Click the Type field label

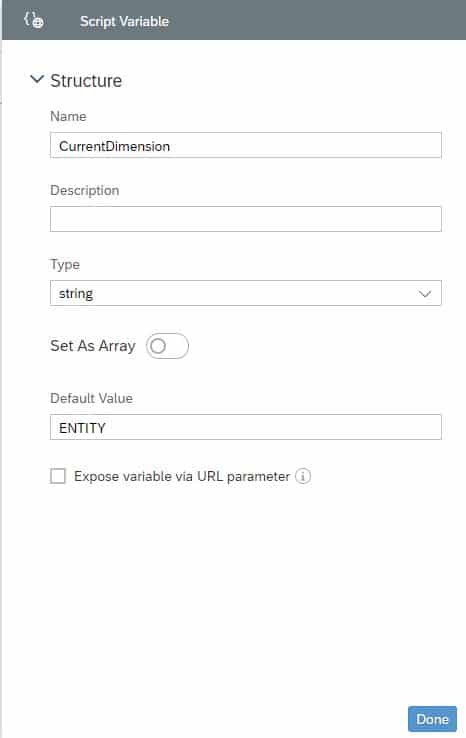point(65,265)
